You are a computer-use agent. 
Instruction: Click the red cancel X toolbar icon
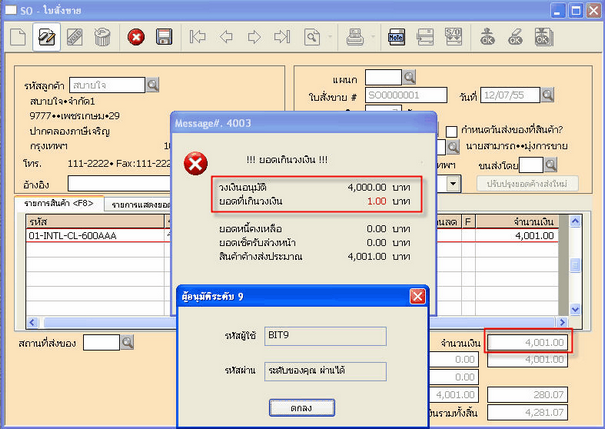pyautogui.click(x=136, y=38)
